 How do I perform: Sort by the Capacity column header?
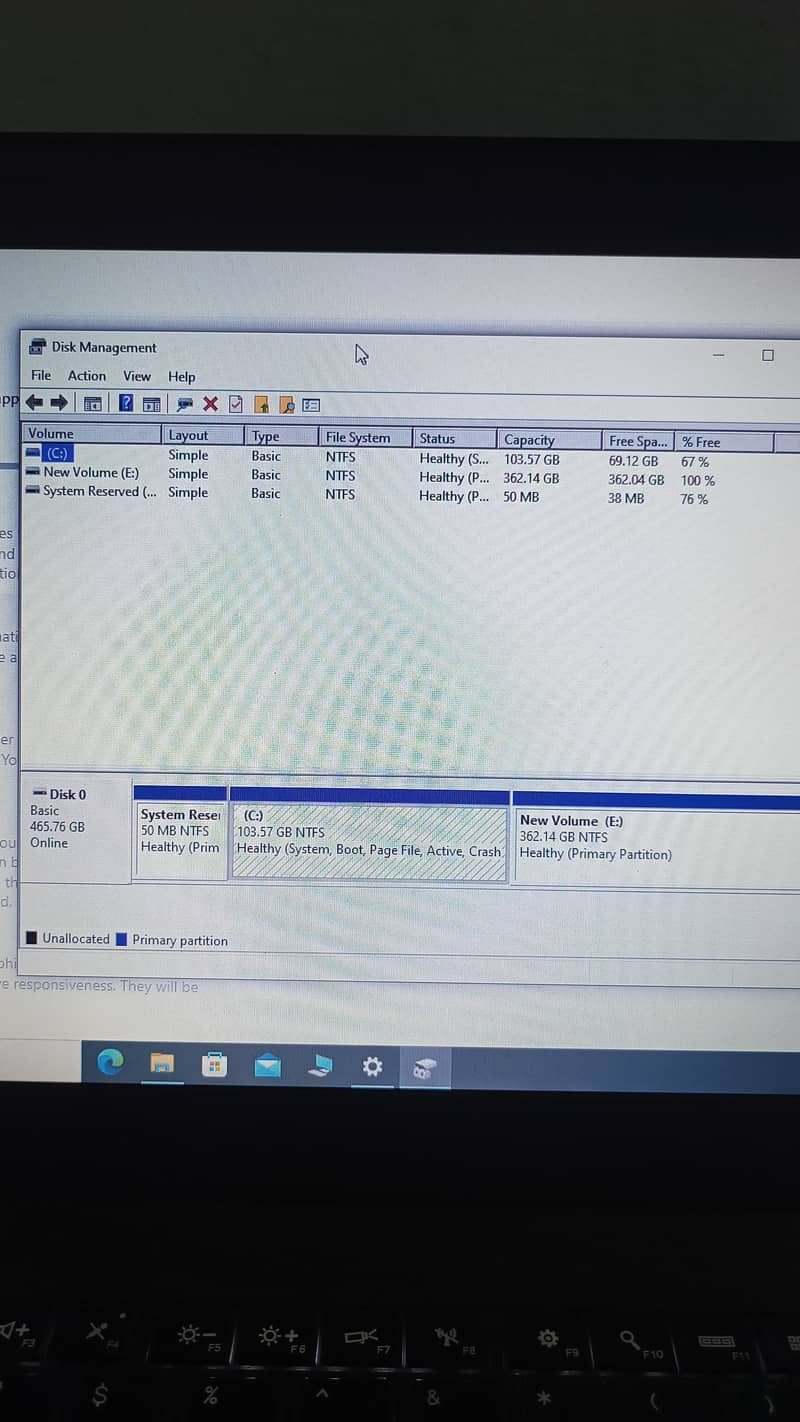529,440
